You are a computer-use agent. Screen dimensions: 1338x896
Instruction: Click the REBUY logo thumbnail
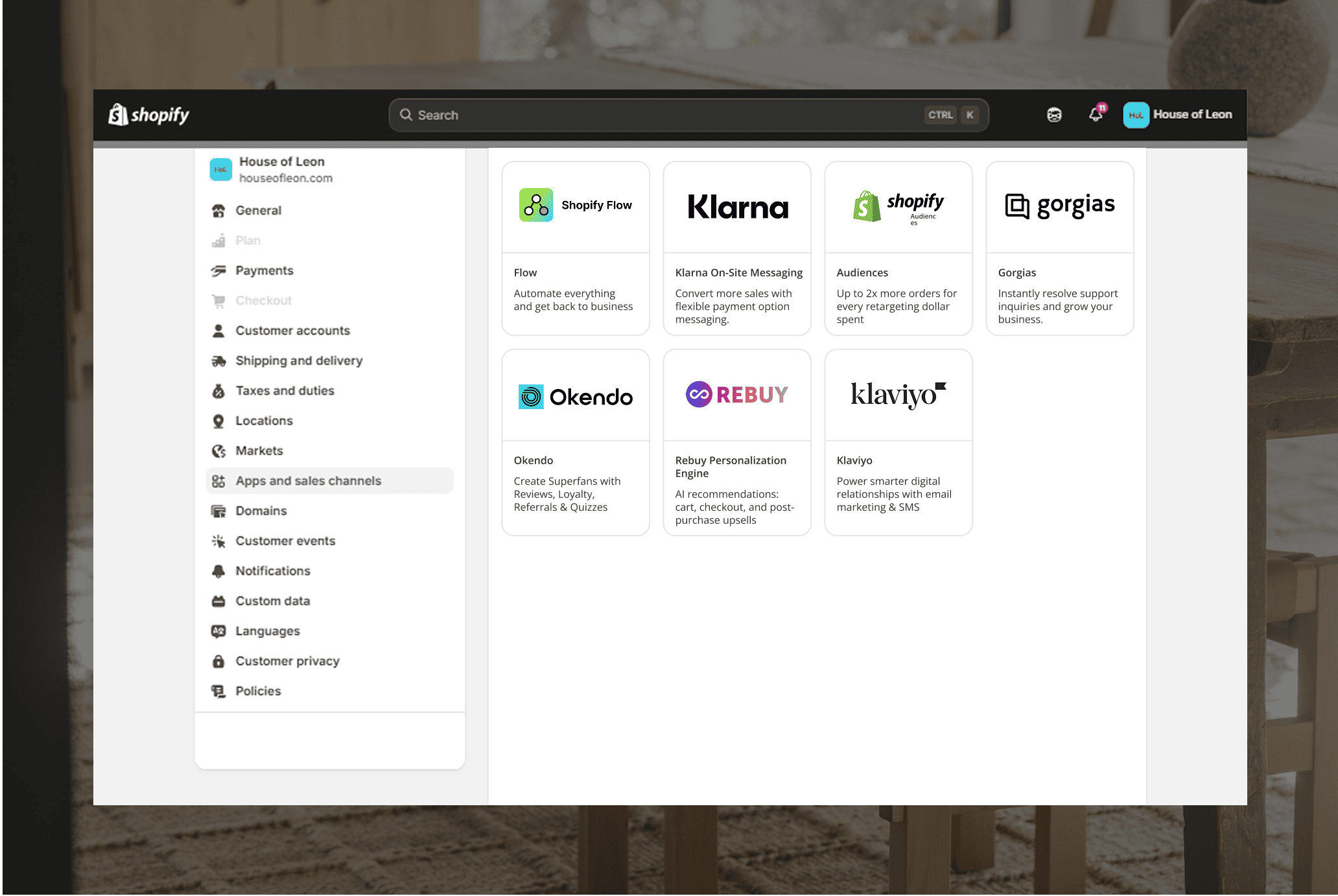[x=737, y=394]
